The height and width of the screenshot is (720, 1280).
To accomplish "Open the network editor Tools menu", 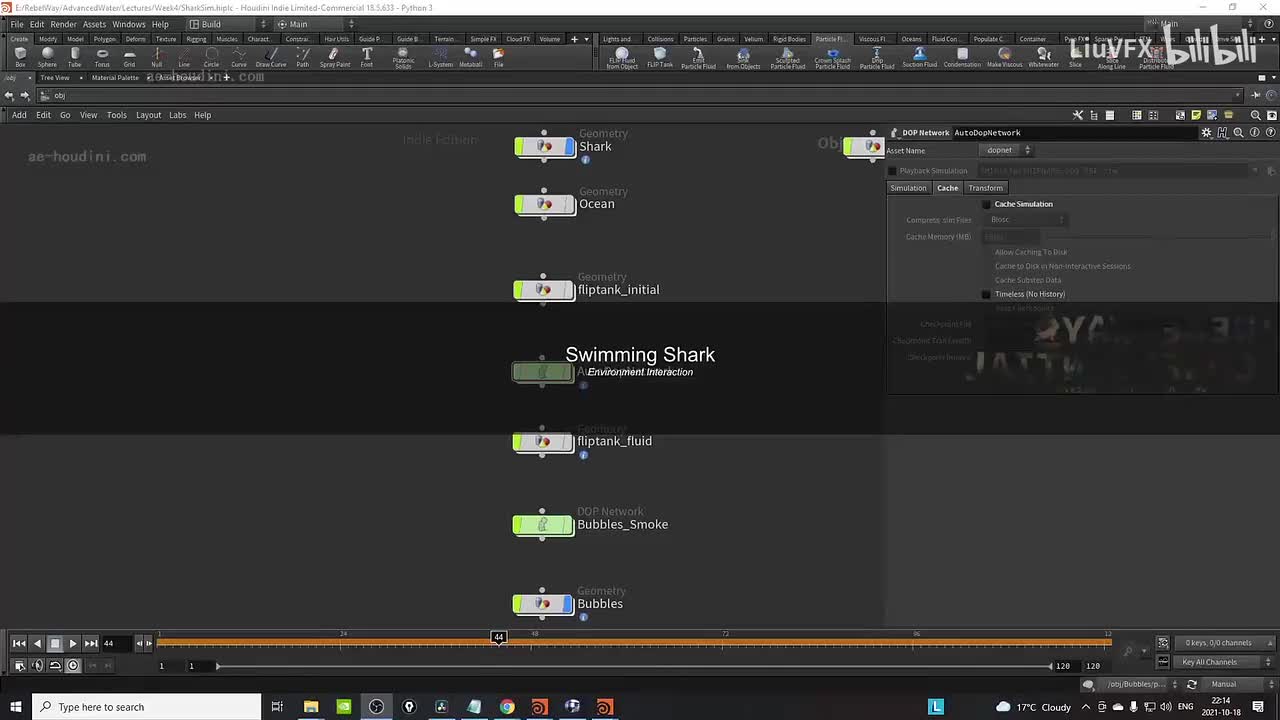I will (x=117, y=115).
